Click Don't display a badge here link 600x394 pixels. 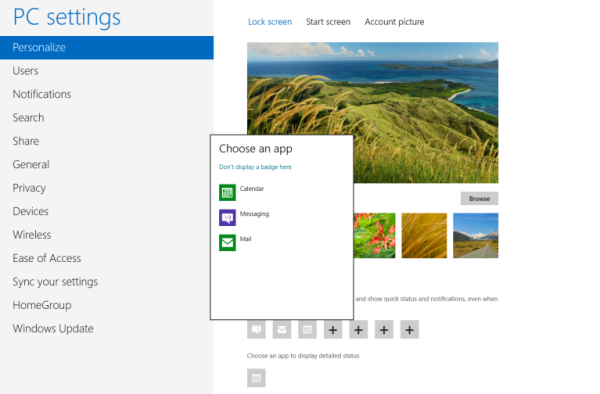click(255, 167)
